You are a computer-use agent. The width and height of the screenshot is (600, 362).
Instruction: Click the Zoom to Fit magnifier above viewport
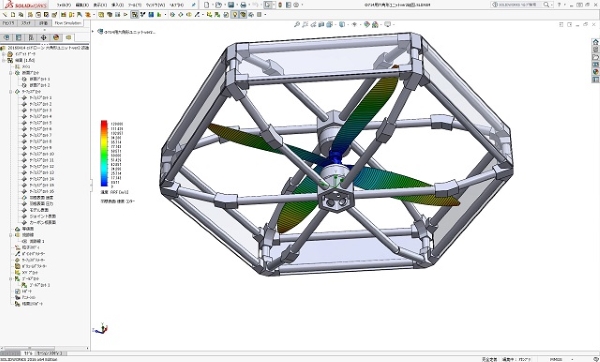pyautogui.click(x=297, y=24)
